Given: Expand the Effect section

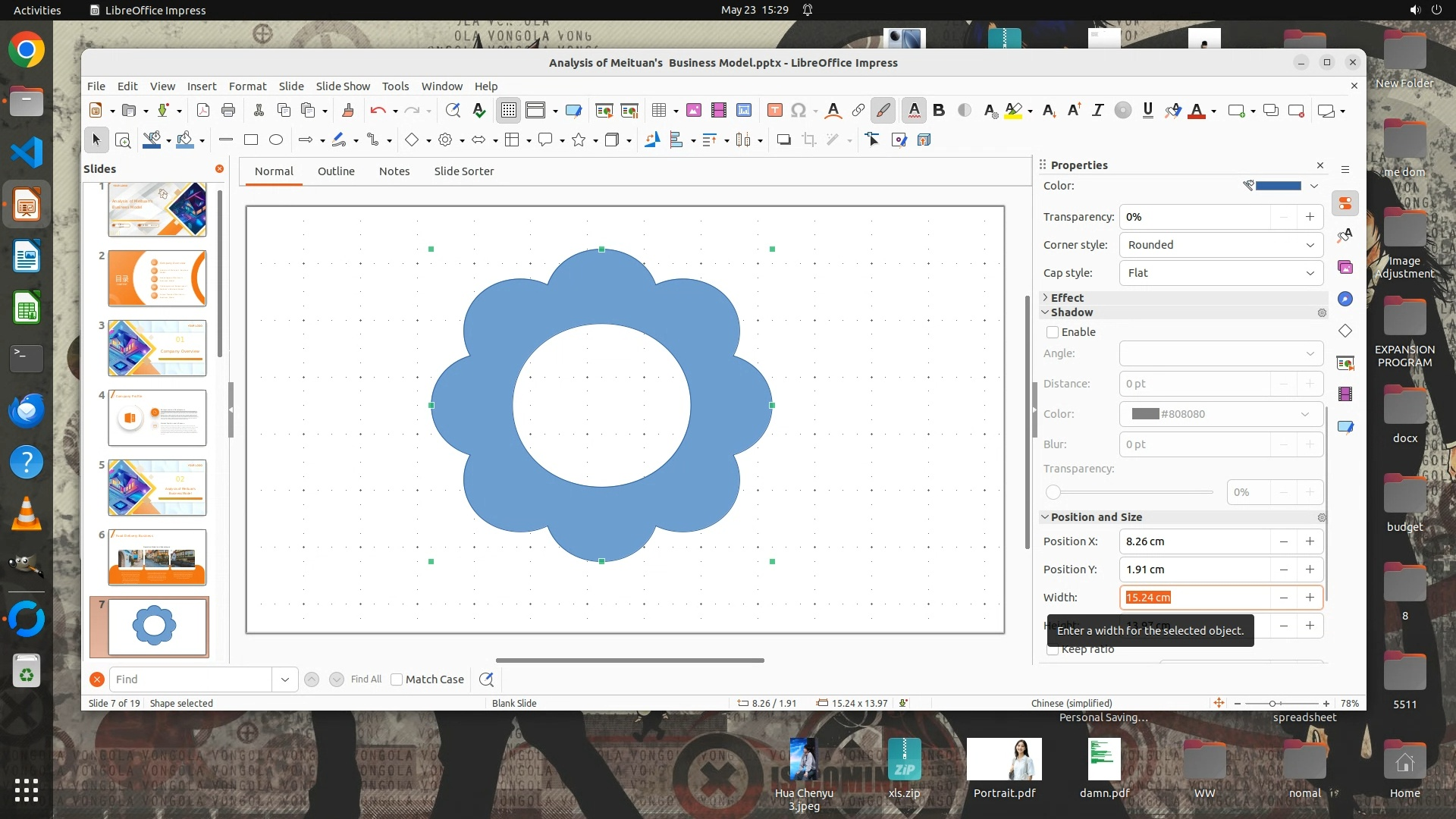Looking at the screenshot, I should [x=1066, y=298].
